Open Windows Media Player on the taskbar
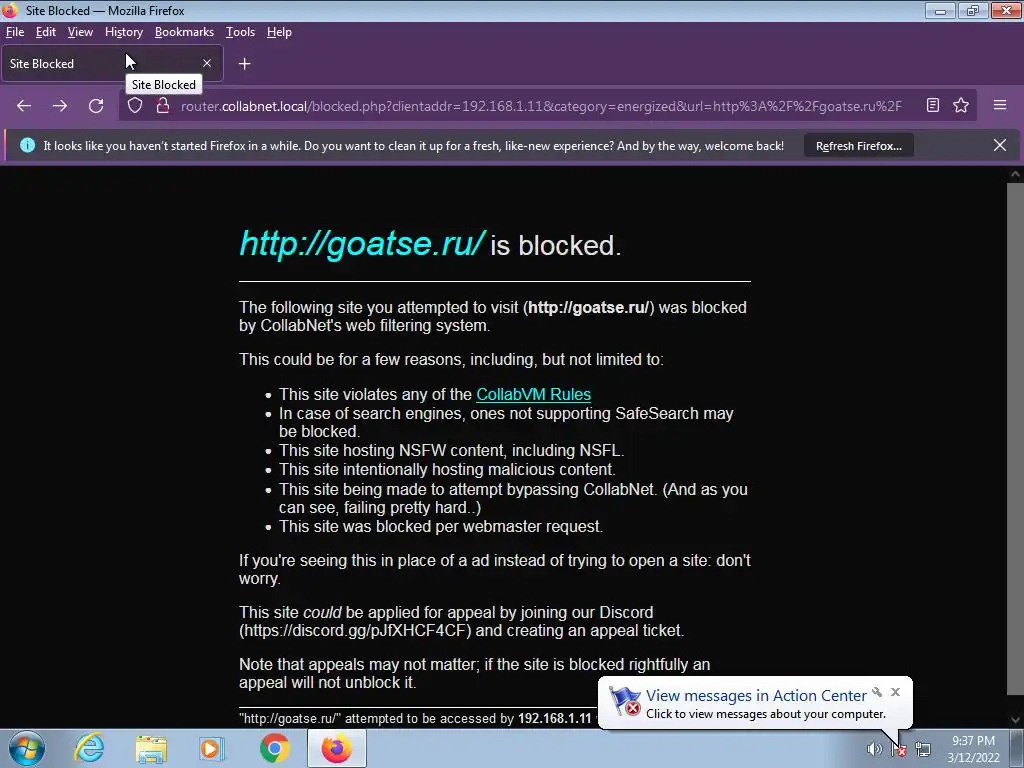The width and height of the screenshot is (1024, 768). click(212, 748)
